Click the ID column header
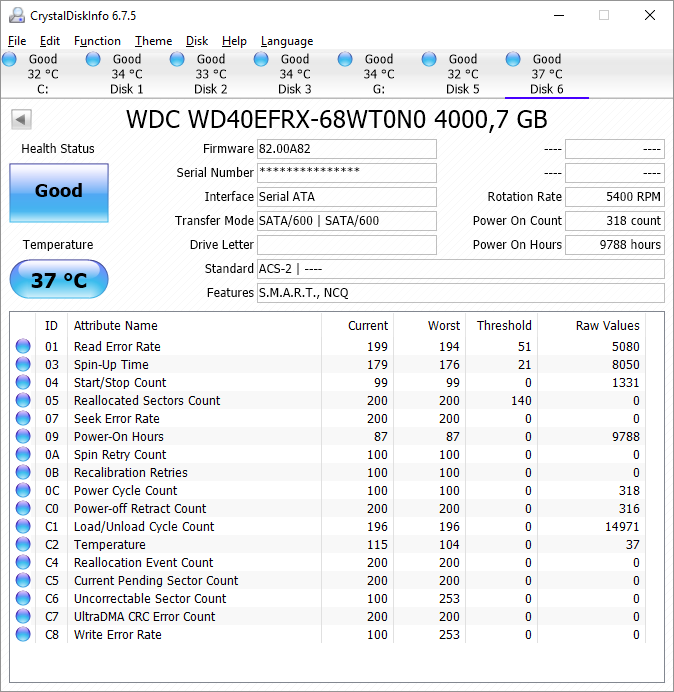674x692 pixels. (51, 326)
